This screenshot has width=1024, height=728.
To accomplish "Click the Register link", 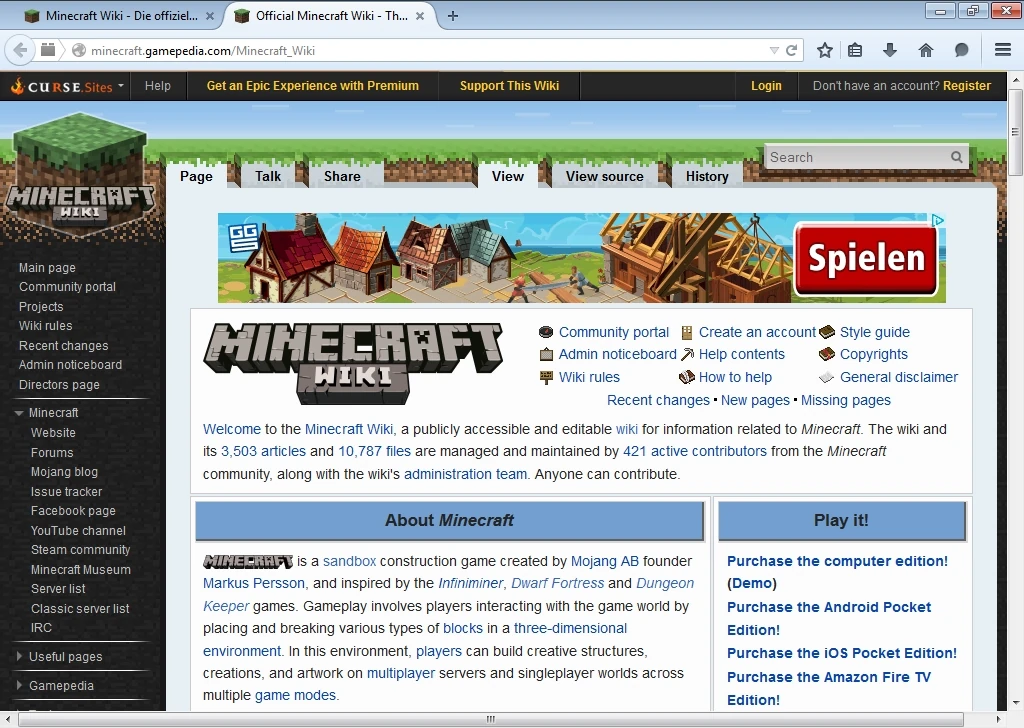I will pos(967,86).
